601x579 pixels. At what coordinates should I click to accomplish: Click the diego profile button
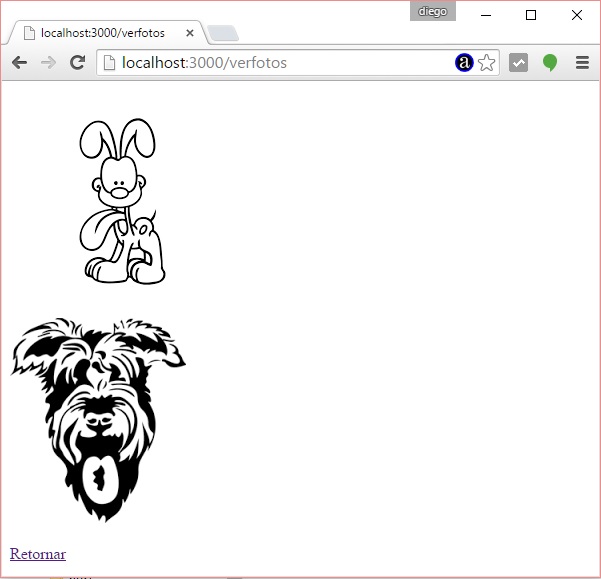tap(433, 11)
